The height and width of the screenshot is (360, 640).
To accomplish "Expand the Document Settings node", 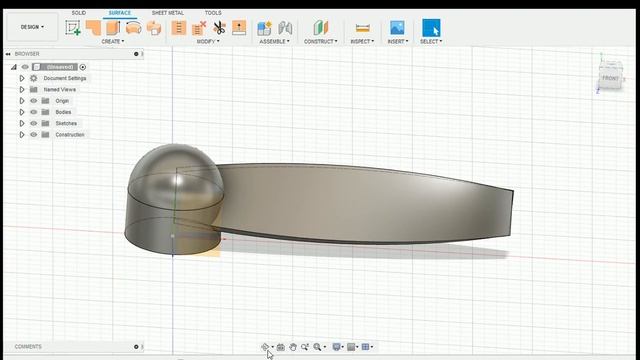I will coord(22,78).
